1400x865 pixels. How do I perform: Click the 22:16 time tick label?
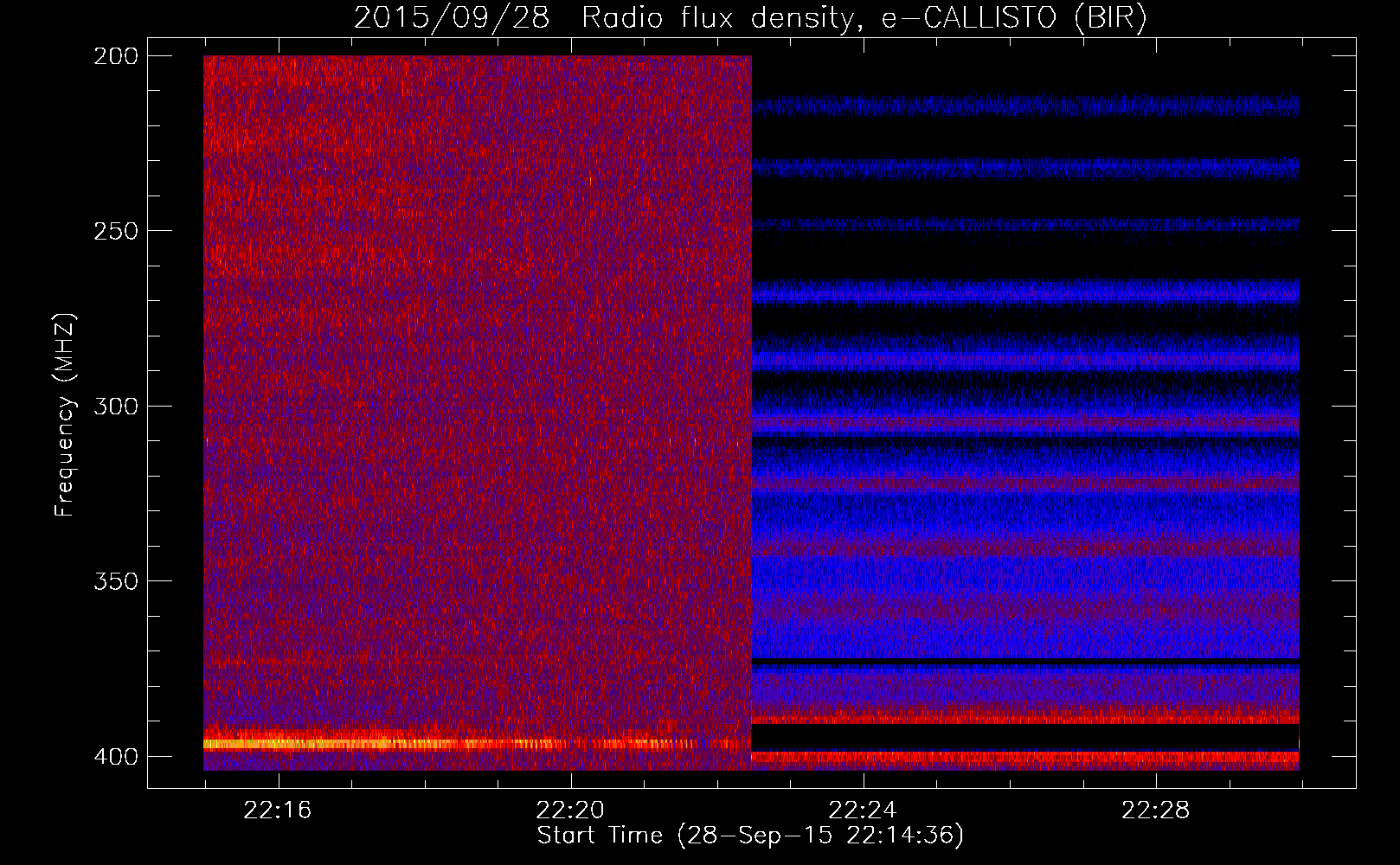pos(278,811)
